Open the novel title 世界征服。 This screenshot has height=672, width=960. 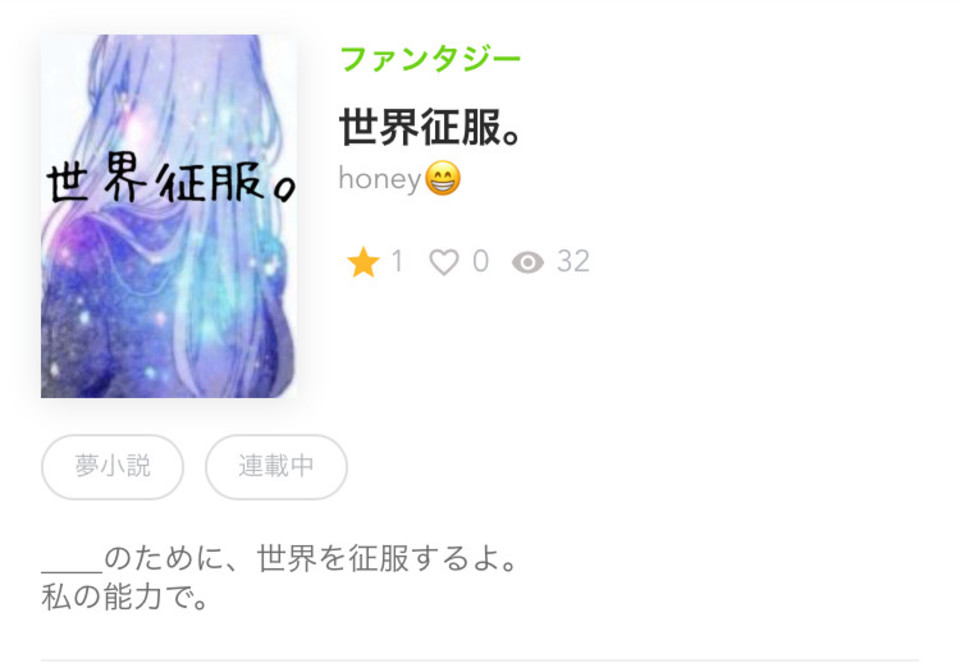[x=430, y=127]
